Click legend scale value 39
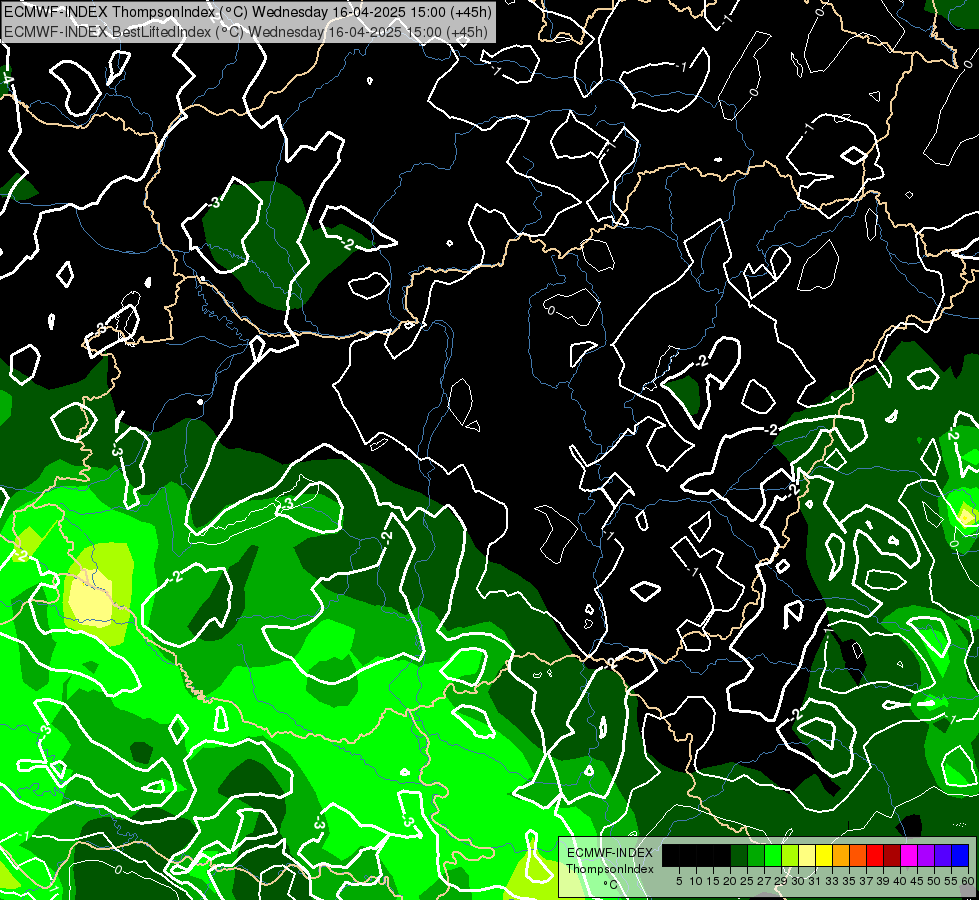 click(883, 881)
